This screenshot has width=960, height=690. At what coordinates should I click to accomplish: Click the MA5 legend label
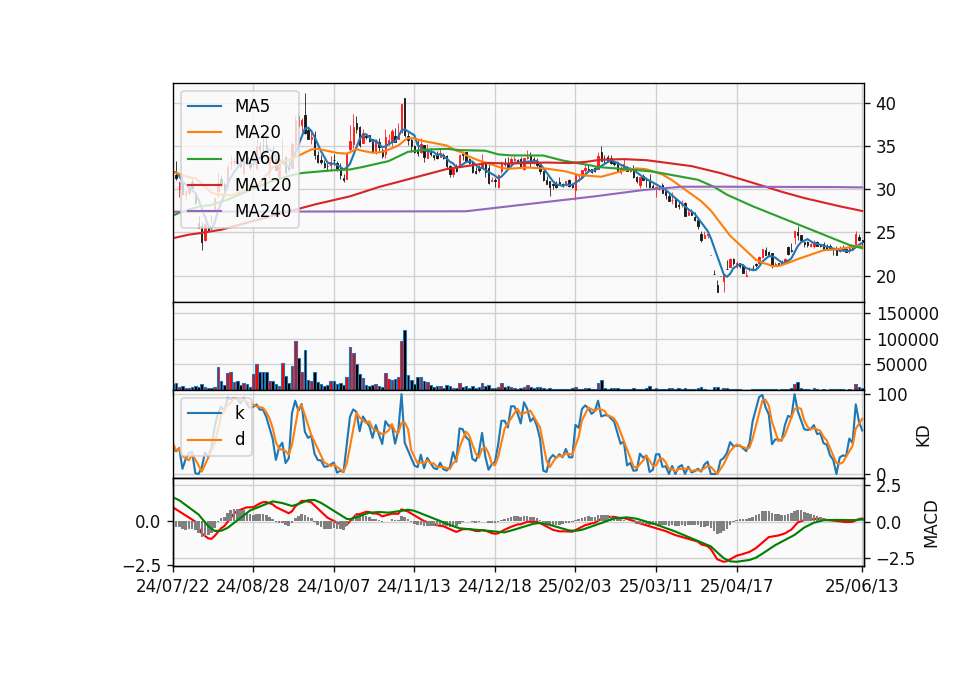252,106
